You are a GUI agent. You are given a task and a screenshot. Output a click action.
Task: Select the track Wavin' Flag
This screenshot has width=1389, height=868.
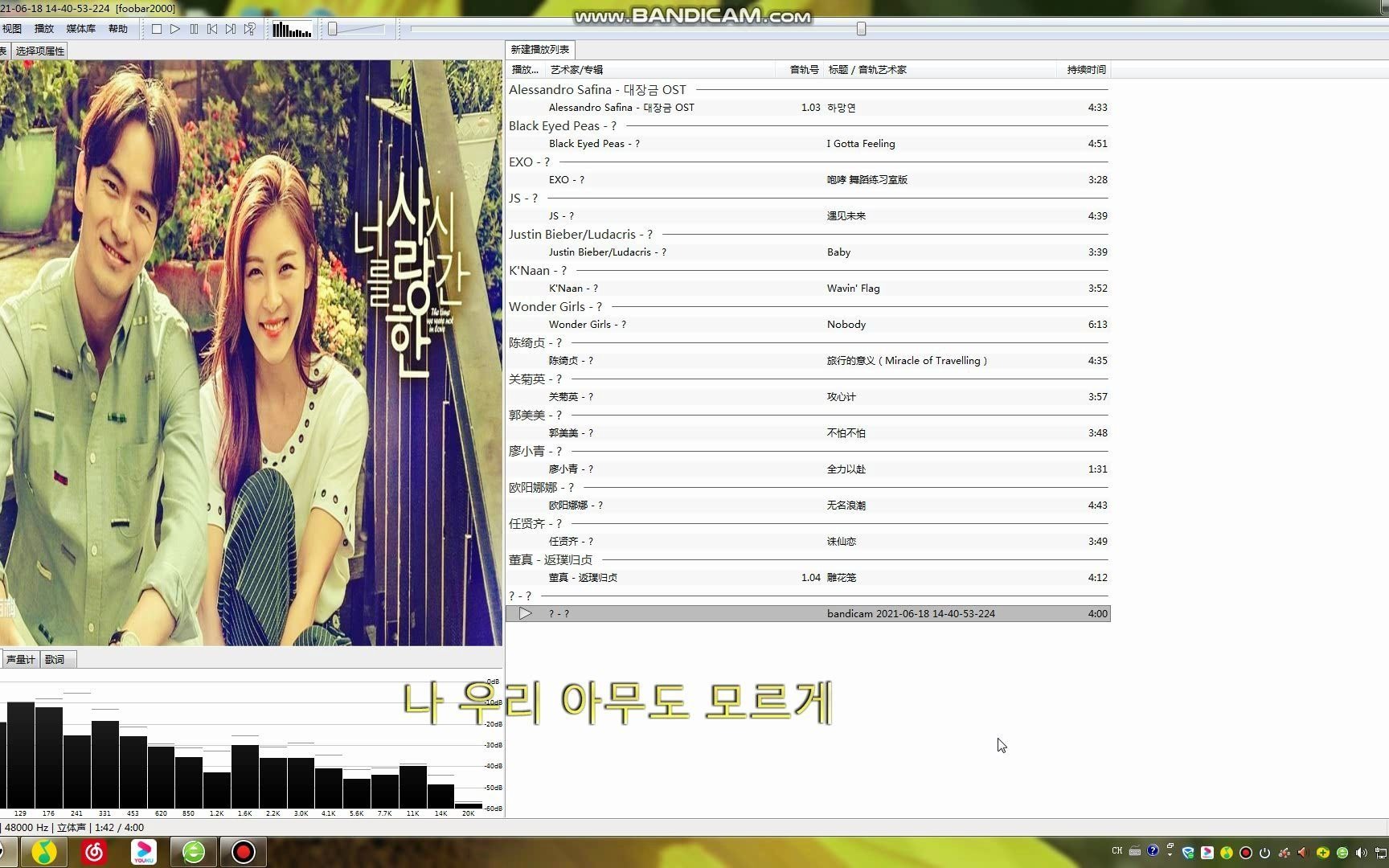tap(808, 289)
